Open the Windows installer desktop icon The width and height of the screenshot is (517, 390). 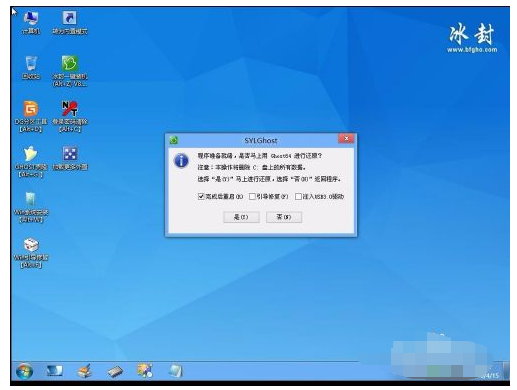(31, 207)
